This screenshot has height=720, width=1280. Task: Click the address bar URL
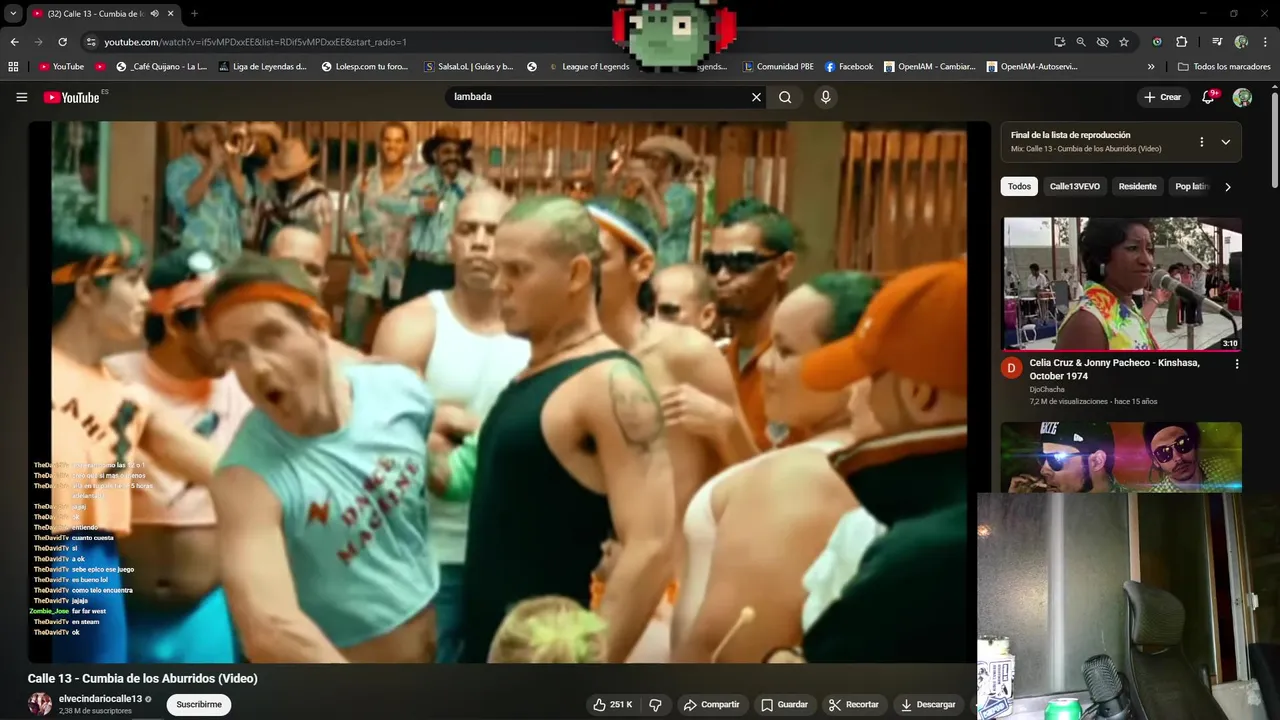[x=255, y=42]
